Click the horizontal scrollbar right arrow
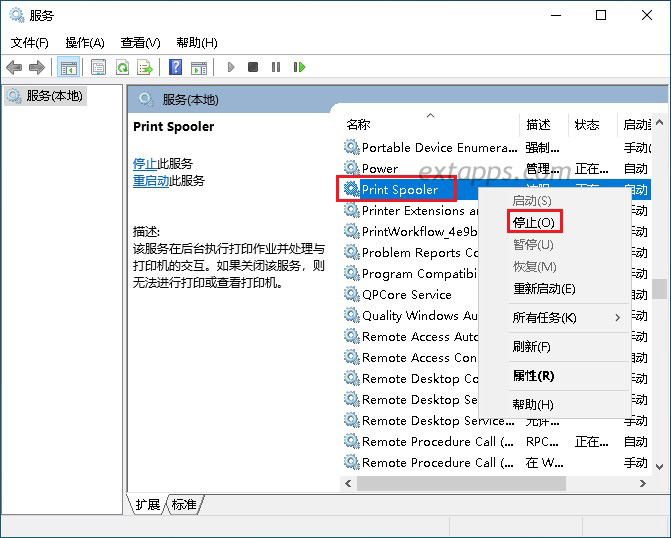This screenshot has width=671, height=538. pyautogui.click(x=642, y=484)
